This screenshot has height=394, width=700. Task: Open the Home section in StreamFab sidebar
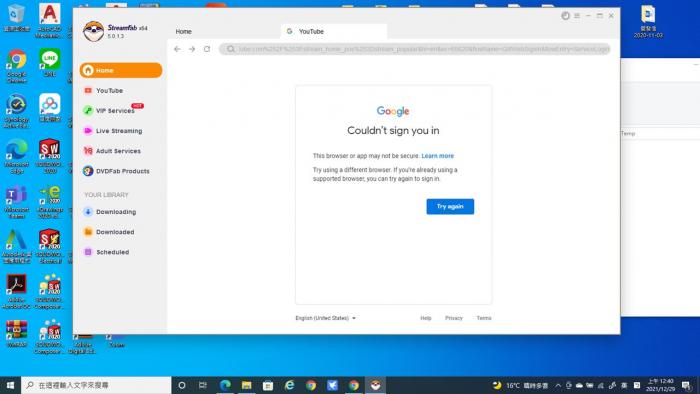(x=121, y=70)
